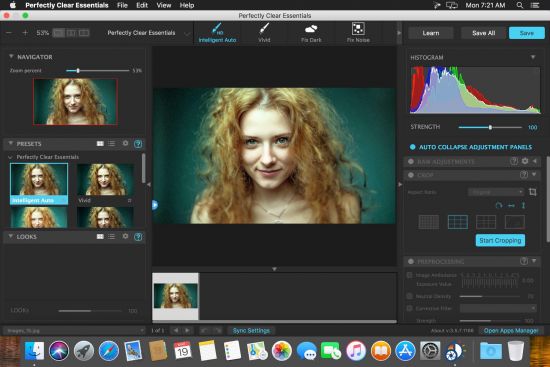The image size is (550, 367).
Task: Click the Learn button
Action: [x=431, y=33]
